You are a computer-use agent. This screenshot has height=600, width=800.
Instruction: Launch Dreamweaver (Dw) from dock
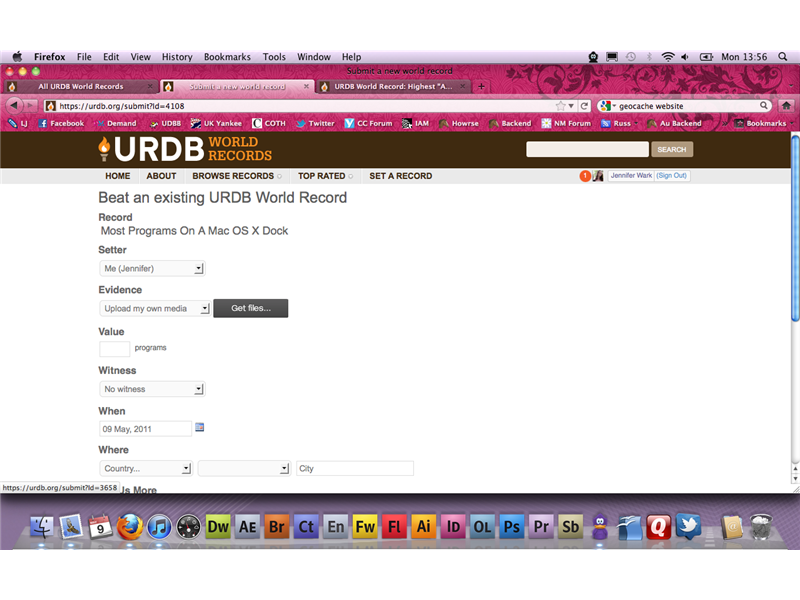click(x=218, y=527)
